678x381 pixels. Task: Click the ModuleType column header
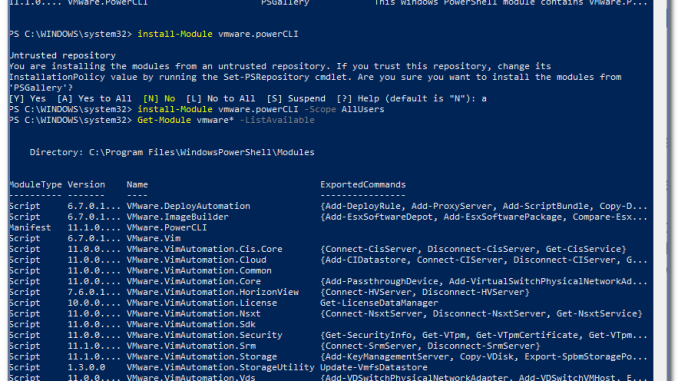(x=35, y=185)
